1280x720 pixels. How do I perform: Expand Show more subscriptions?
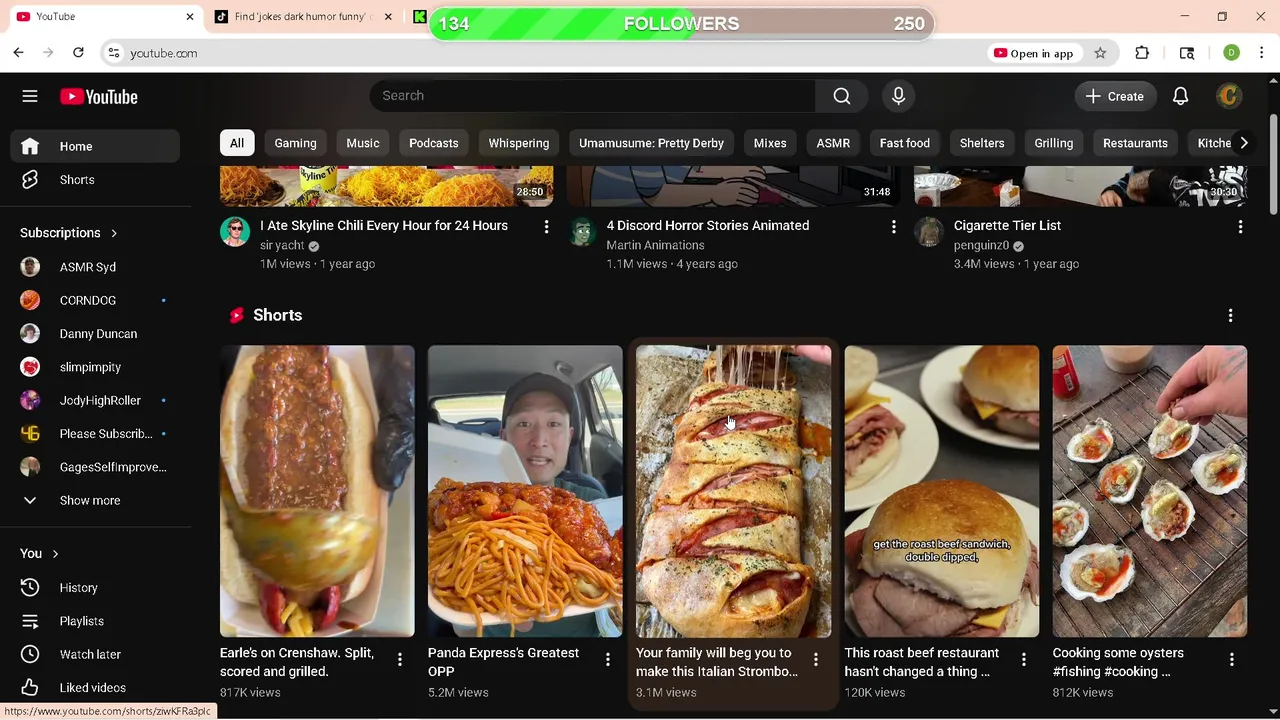point(95,500)
